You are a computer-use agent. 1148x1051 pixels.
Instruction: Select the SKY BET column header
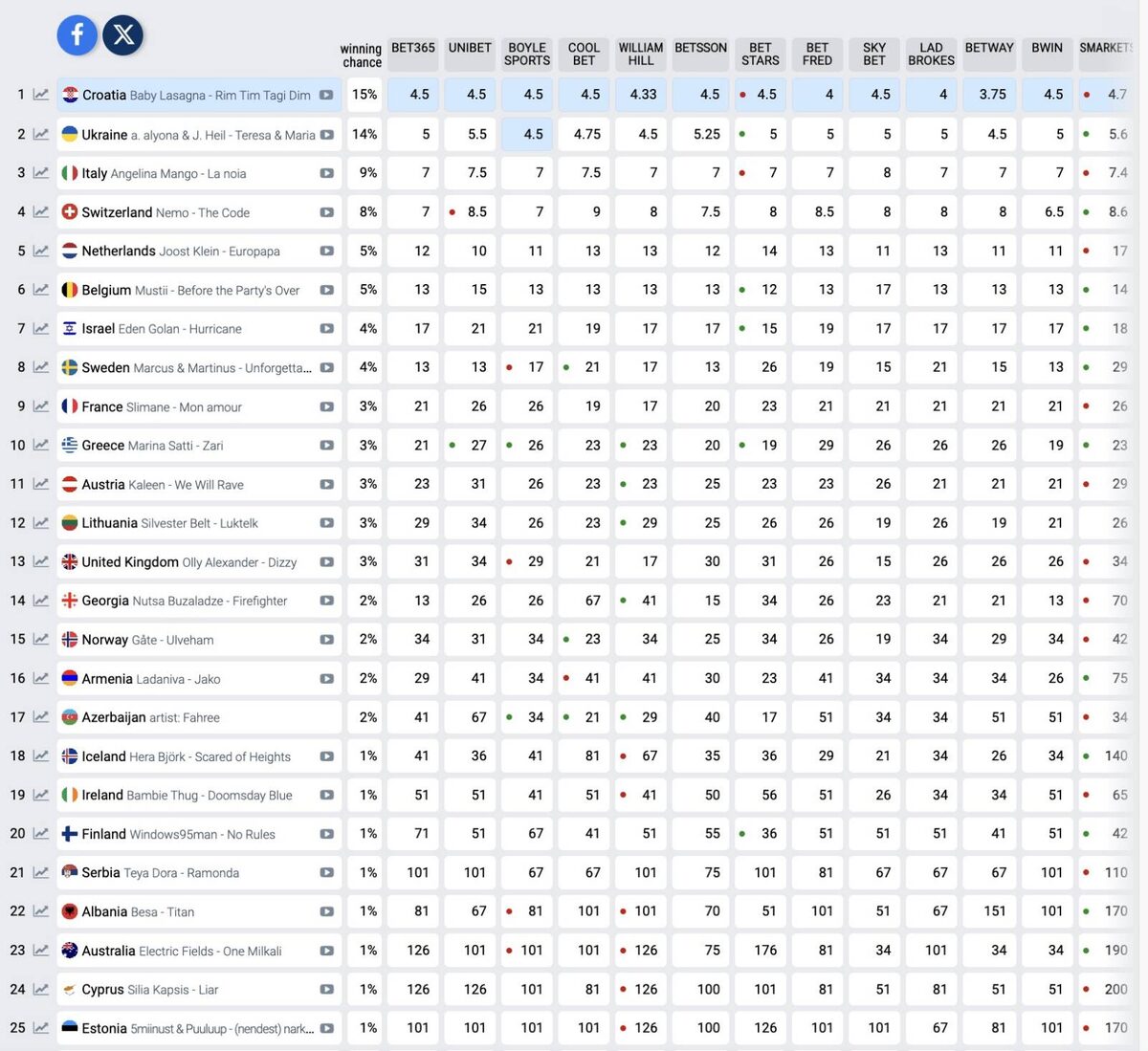874,54
